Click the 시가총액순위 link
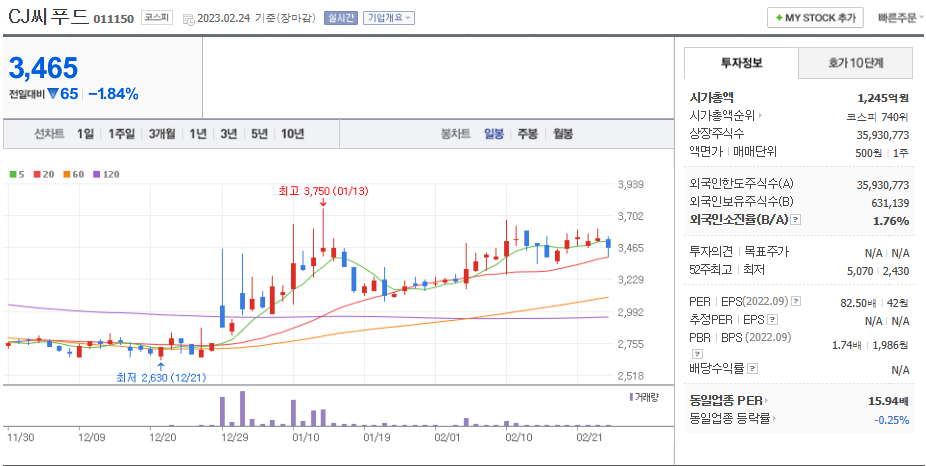The width and height of the screenshot is (926, 466). point(722,116)
